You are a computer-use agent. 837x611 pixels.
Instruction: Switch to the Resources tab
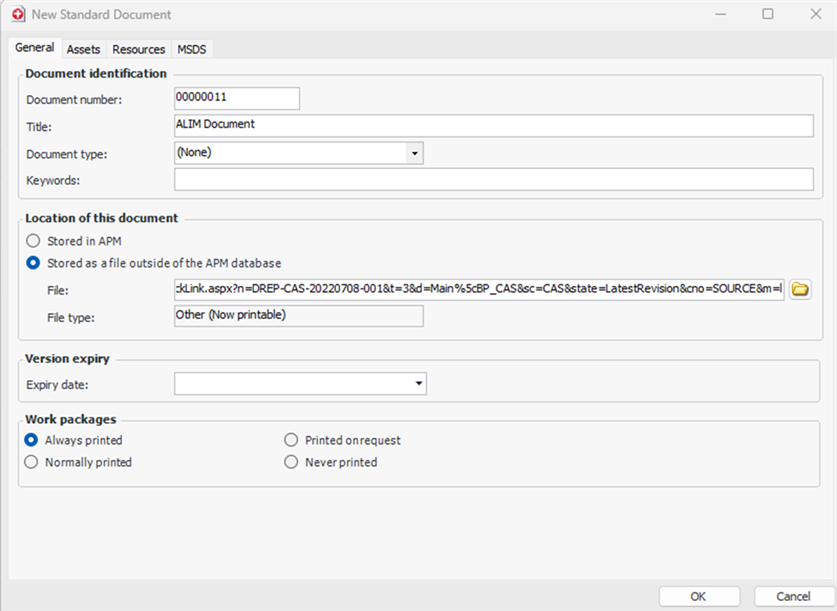pos(138,48)
